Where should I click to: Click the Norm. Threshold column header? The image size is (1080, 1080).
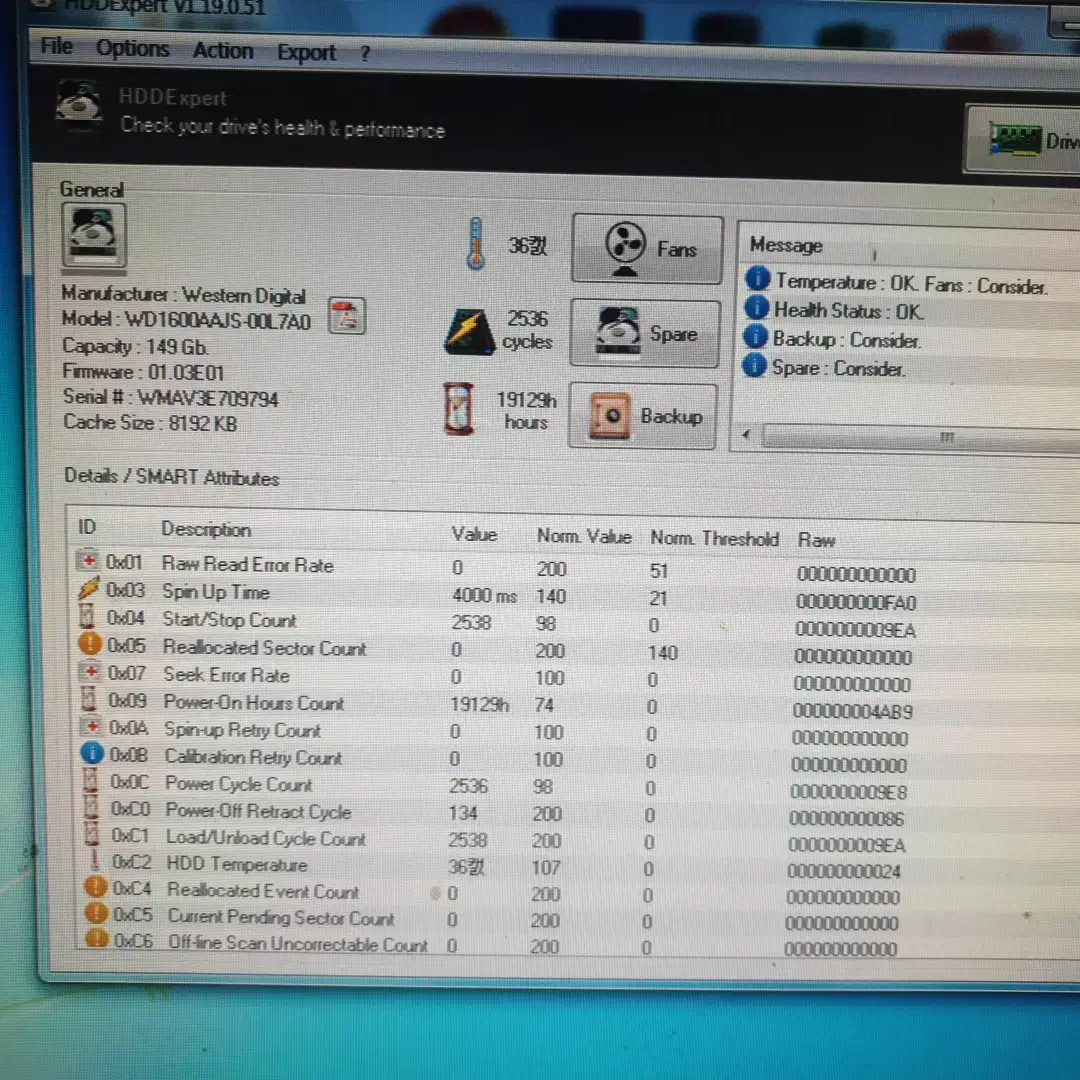click(714, 538)
